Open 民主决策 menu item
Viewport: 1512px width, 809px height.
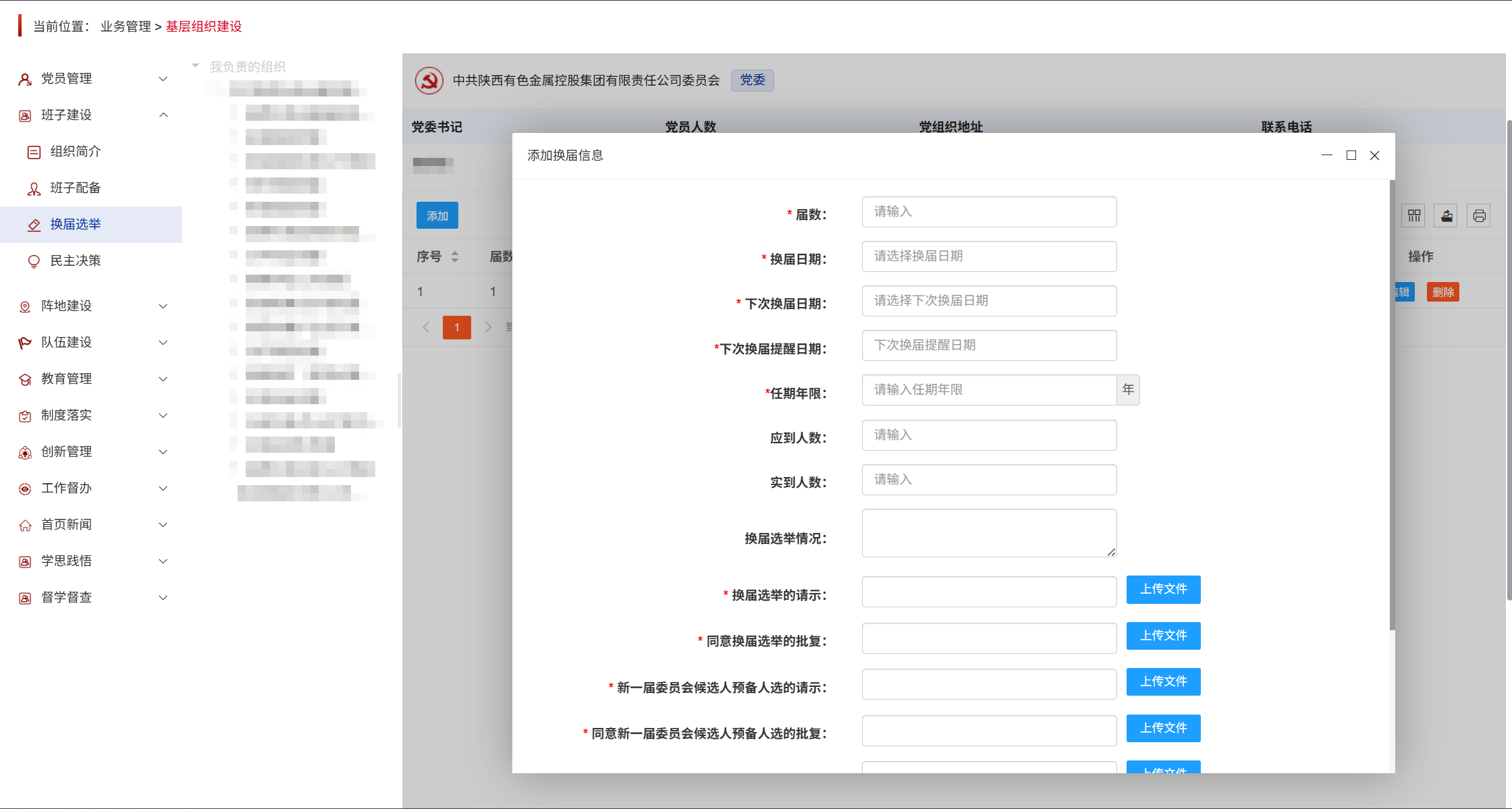(76, 261)
